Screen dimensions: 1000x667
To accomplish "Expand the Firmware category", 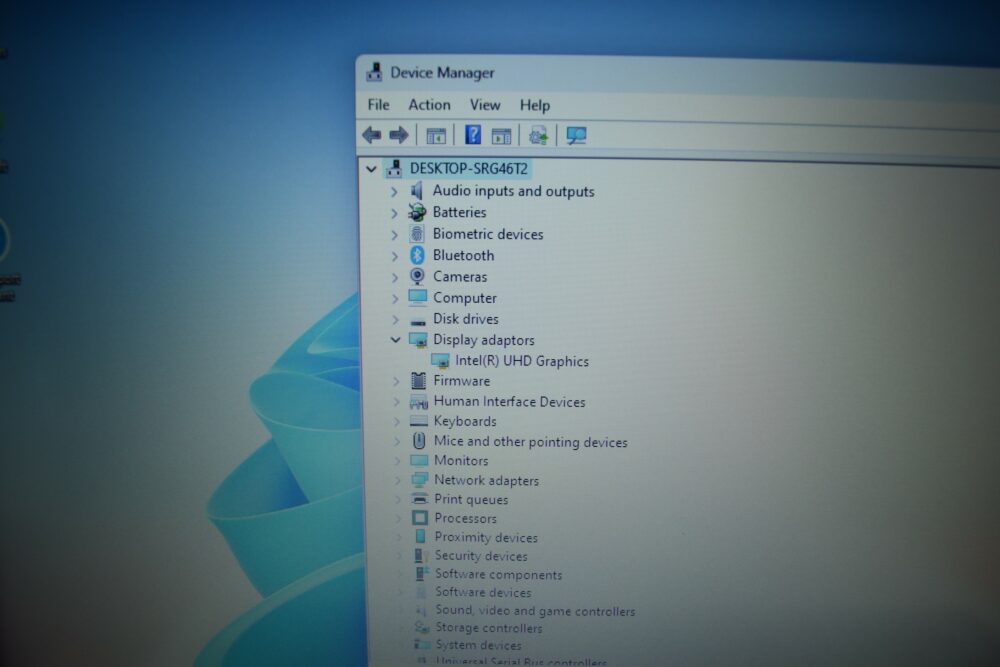I will 396,381.
